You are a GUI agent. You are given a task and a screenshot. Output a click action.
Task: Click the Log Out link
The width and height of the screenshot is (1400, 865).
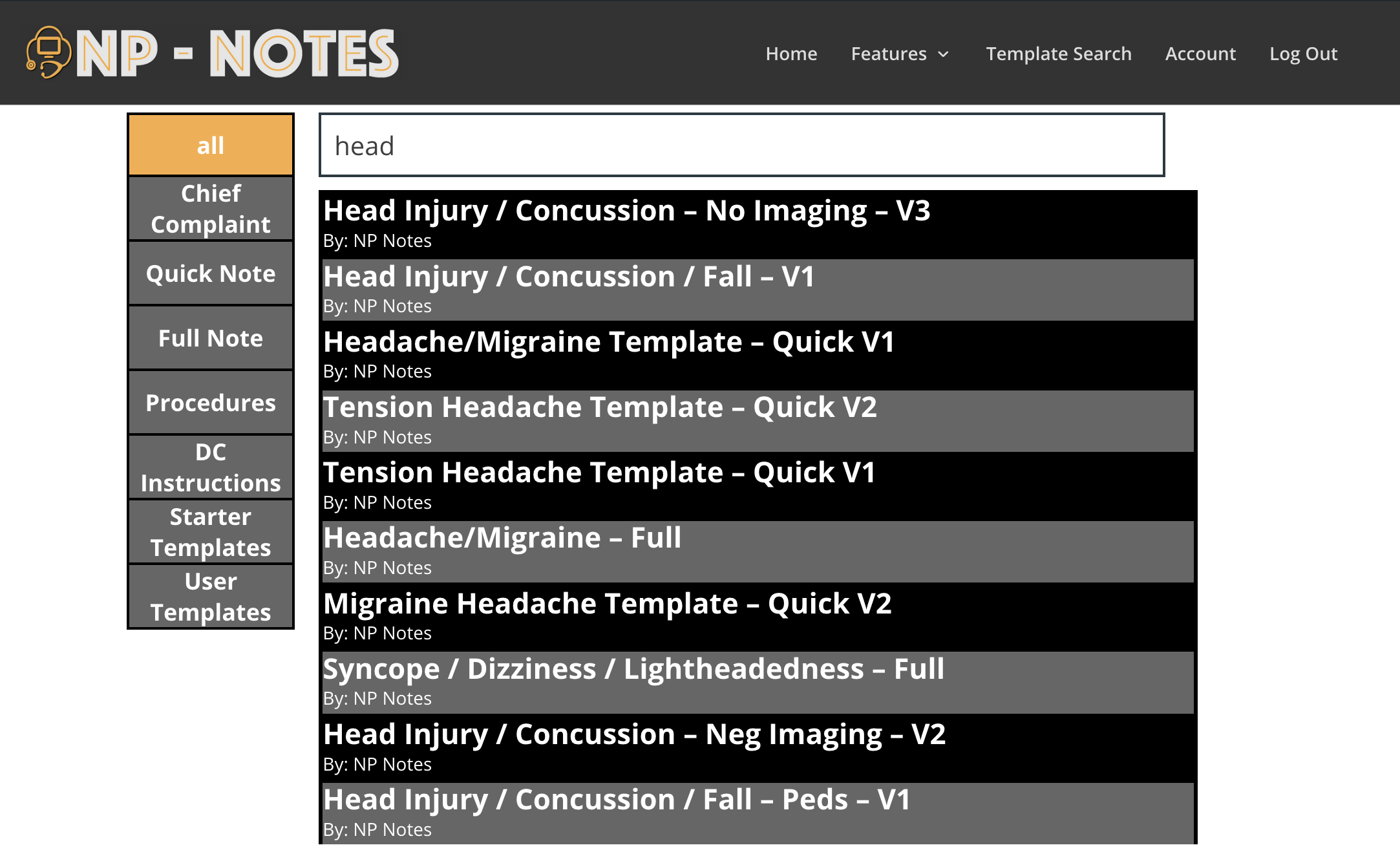pos(1303,54)
